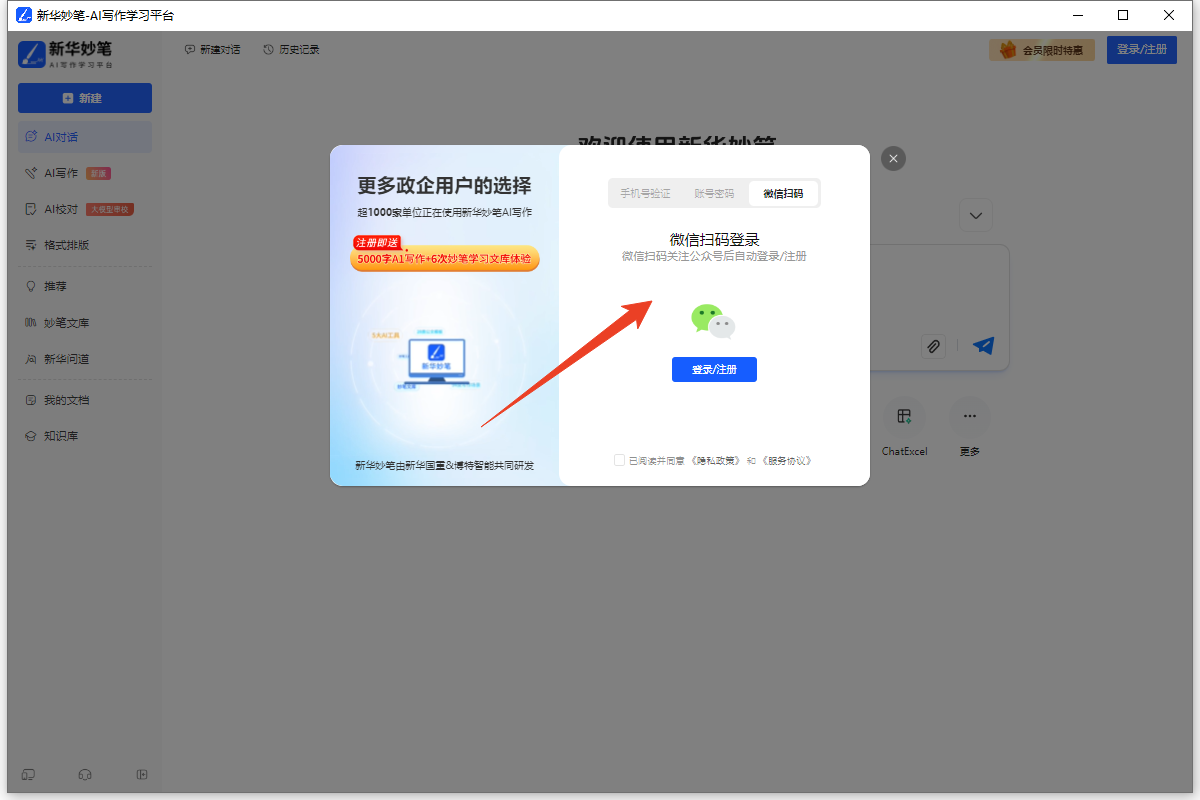
Task: Check the privacy policy agreement checkbox
Action: tap(618, 460)
